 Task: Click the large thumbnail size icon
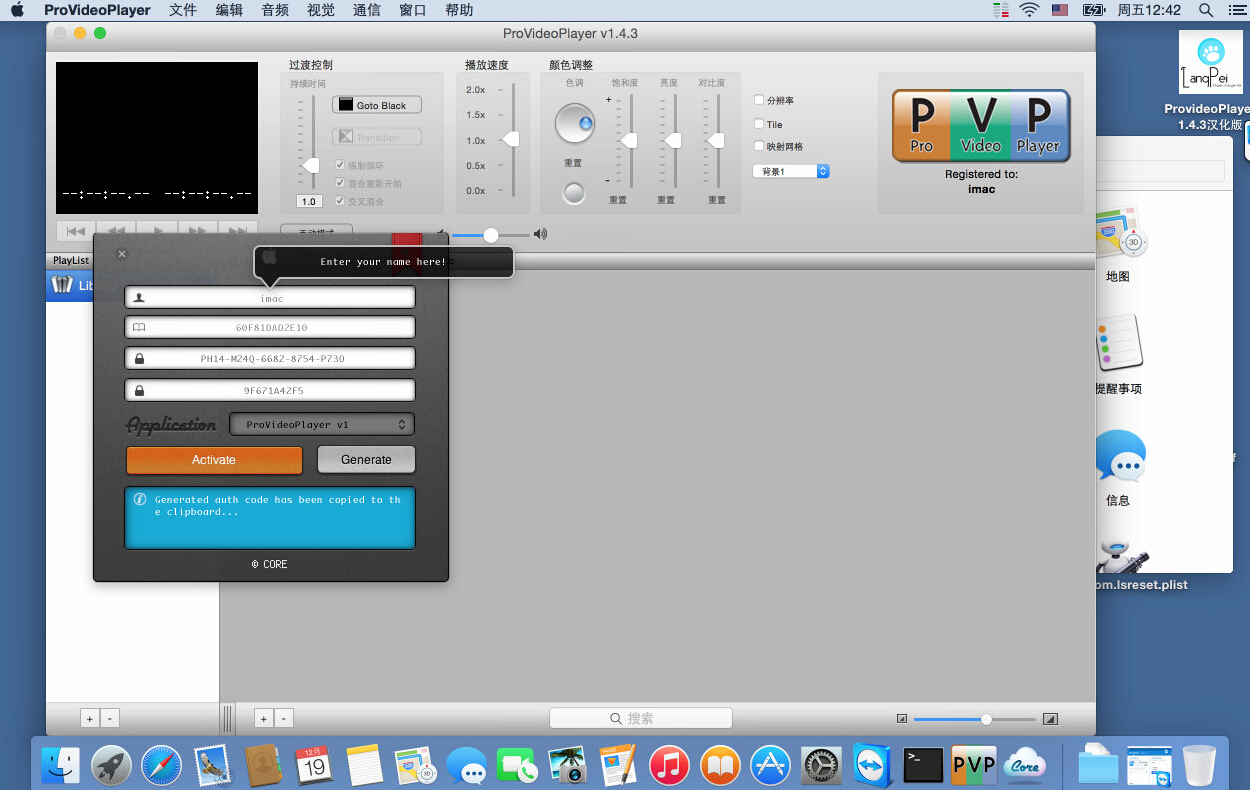pyautogui.click(x=1049, y=719)
